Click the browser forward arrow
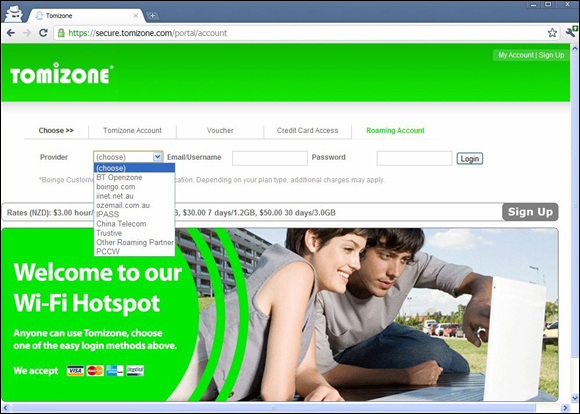The width and height of the screenshot is (580, 414). (x=27, y=33)
